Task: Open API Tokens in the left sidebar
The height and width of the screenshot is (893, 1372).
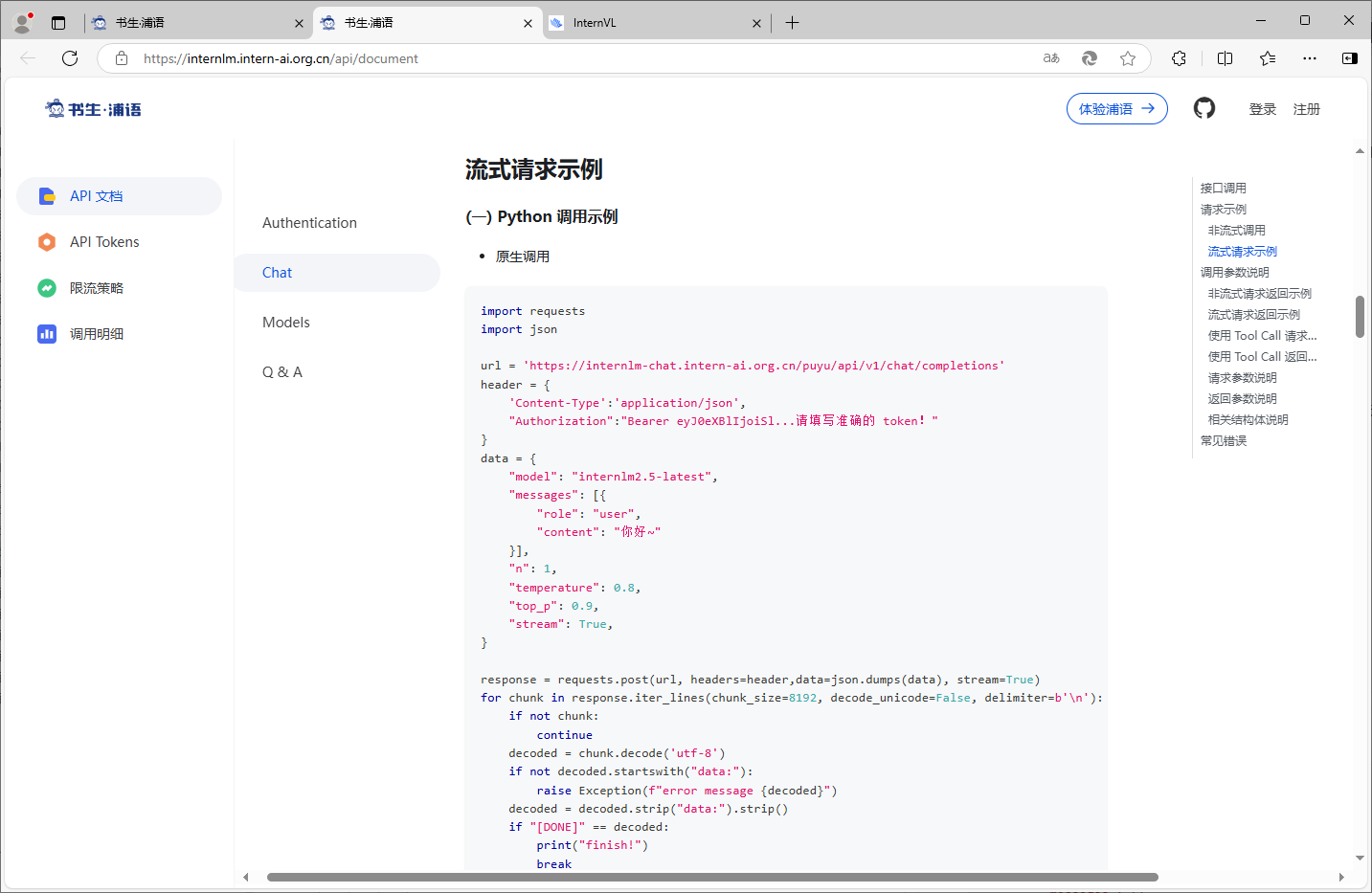Action: pyautogui.click(x=120, y=242)
